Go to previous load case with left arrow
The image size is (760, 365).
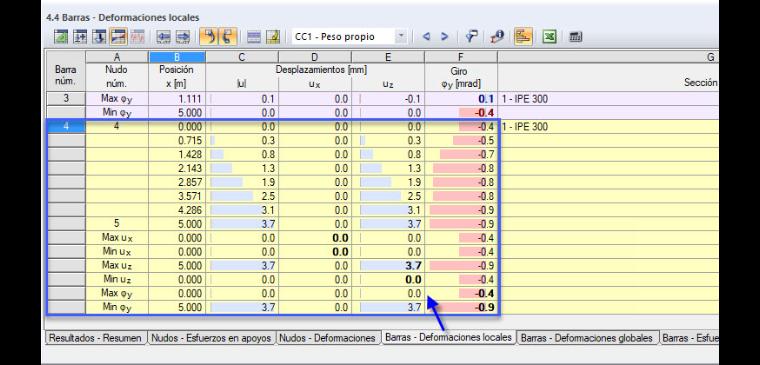pyautogui.click(x=427, y=36)
